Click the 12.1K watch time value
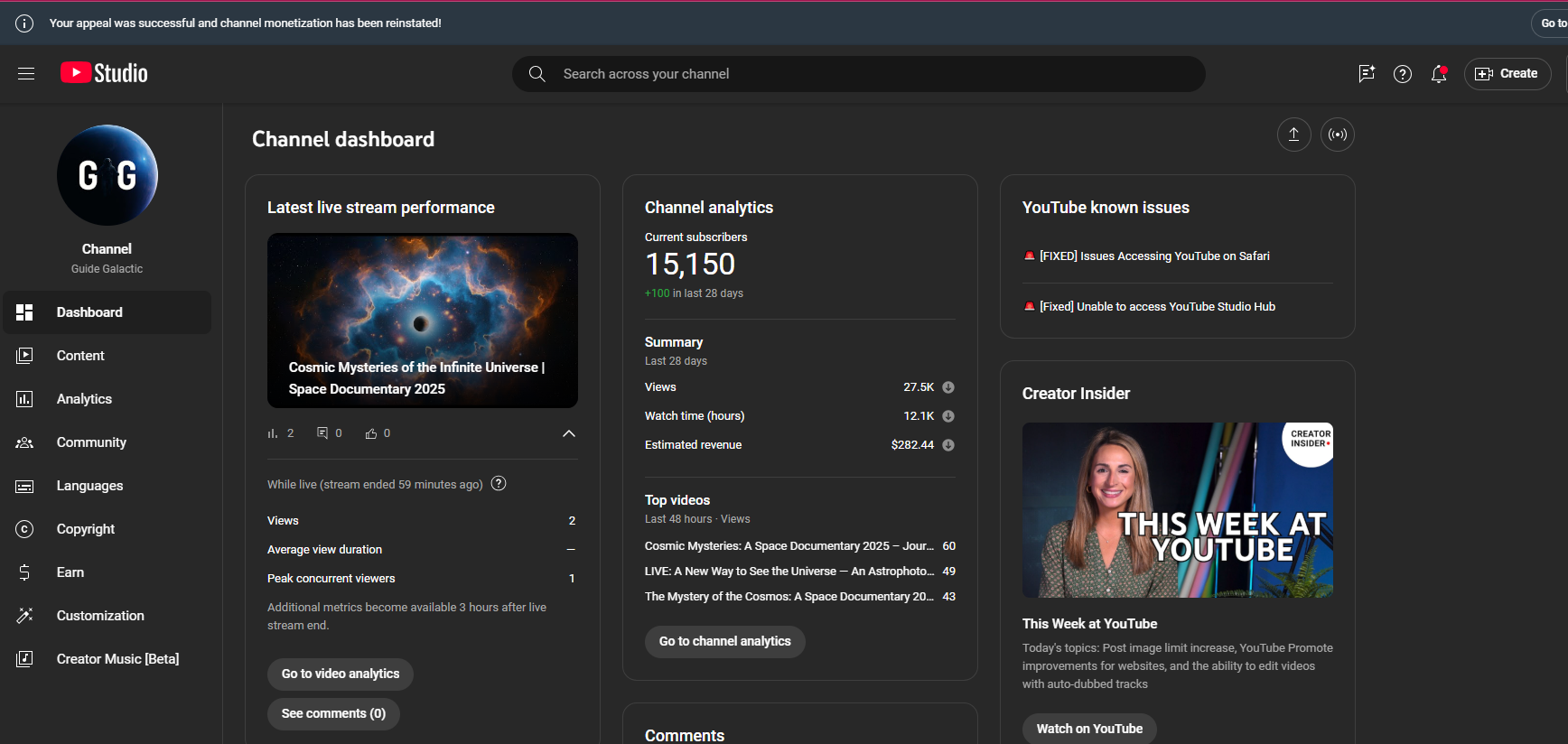 click(919, 416)
